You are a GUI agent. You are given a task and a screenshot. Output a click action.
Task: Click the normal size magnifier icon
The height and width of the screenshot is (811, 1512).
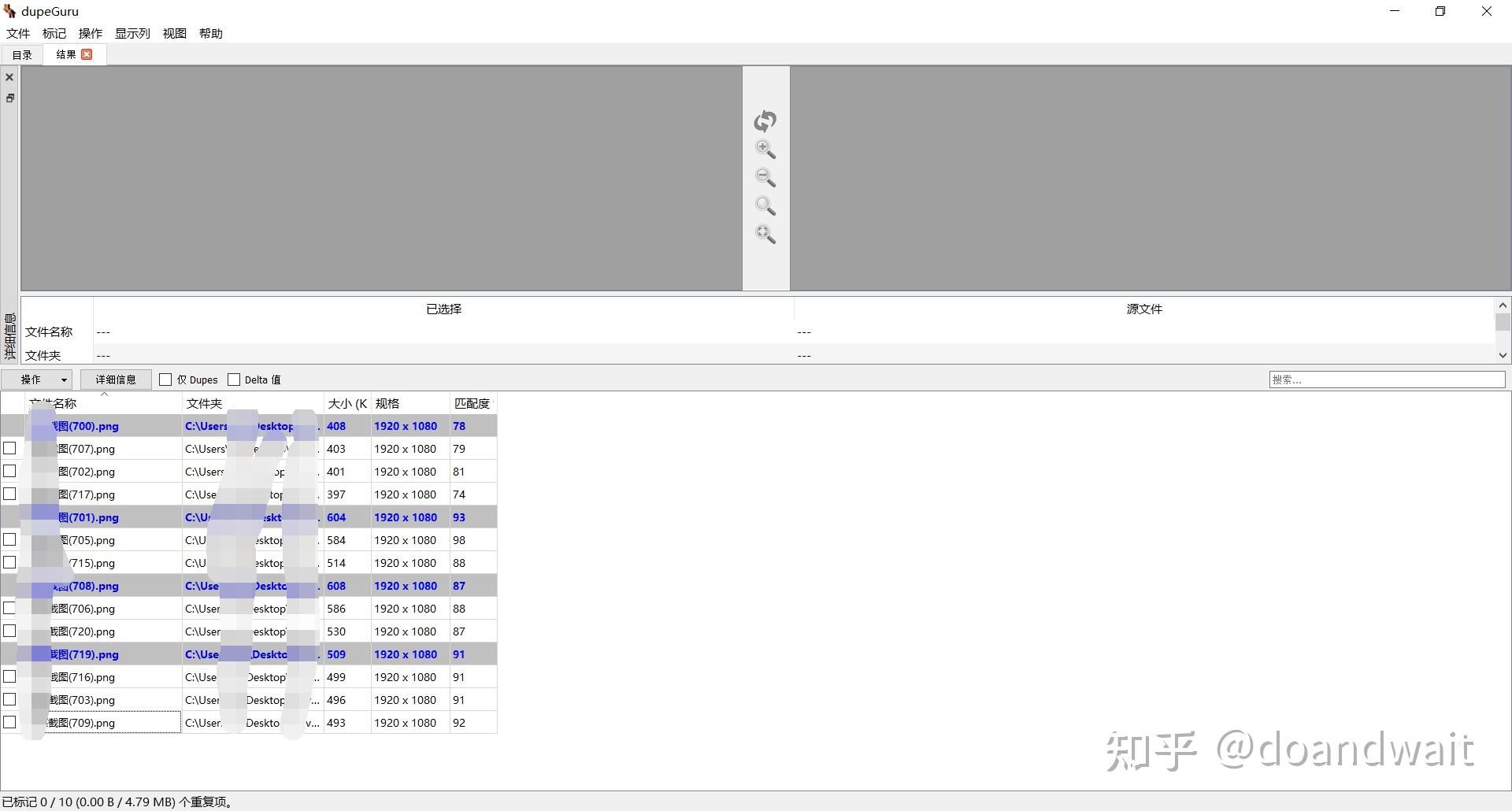tap(765, 206)
